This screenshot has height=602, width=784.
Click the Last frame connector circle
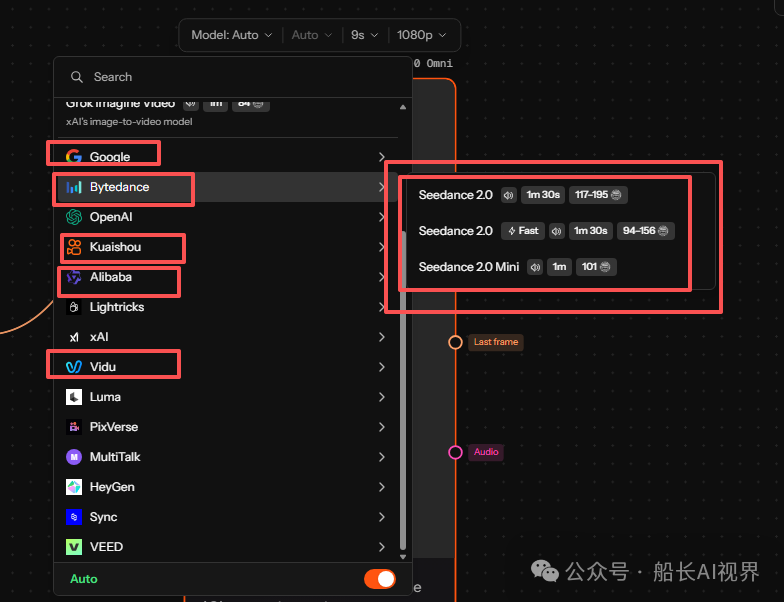[x=455, y=342]
